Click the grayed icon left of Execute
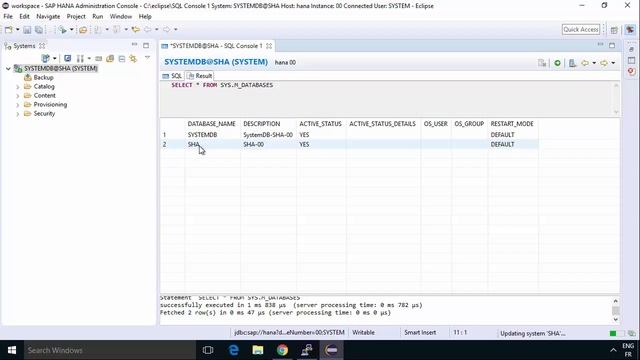Image resolution: width=640 pixels, height=360 pixels. (x=542, y=63)
